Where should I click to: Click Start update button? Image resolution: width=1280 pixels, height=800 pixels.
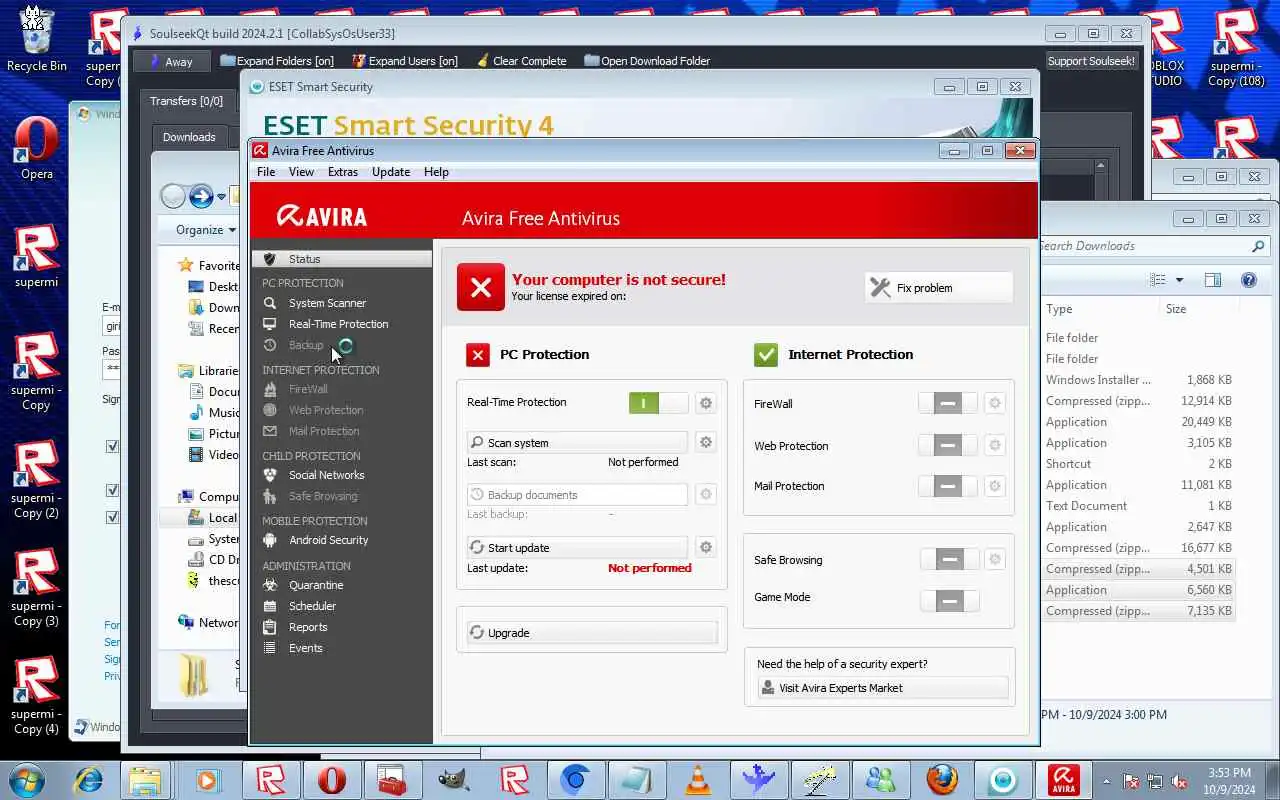(577, 547)
